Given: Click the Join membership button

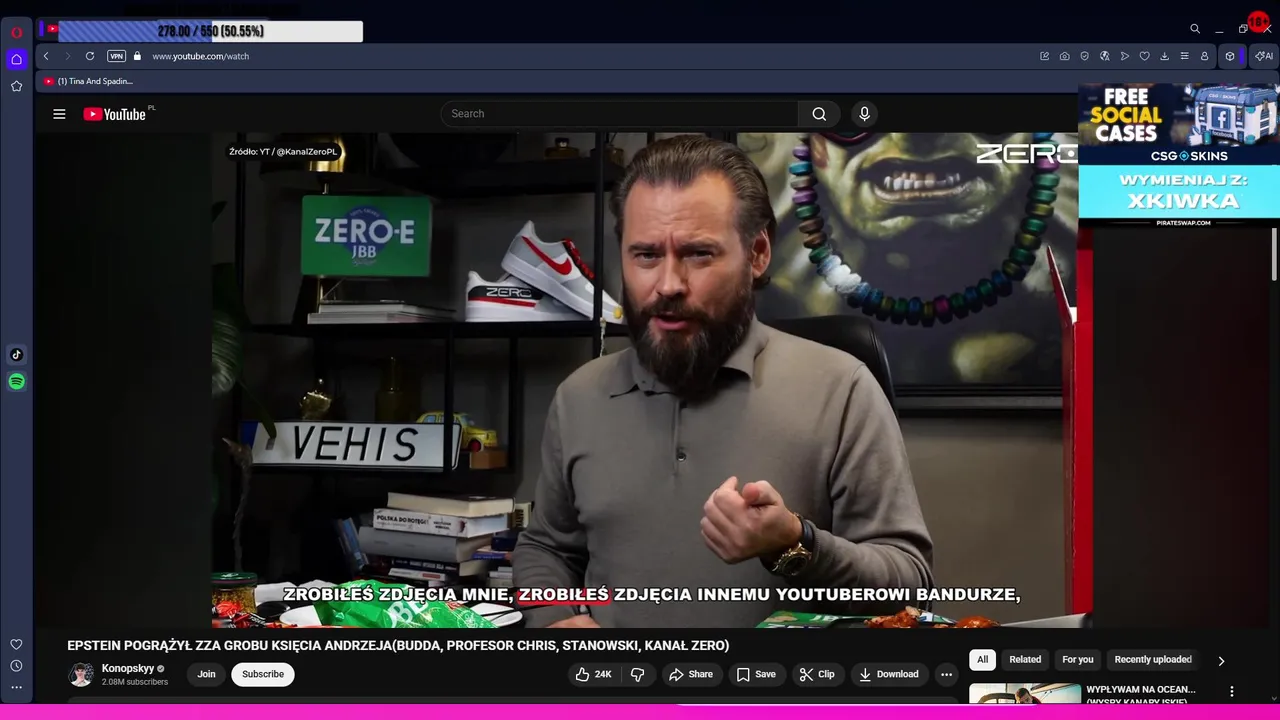Looking at the screenshot, I should pos(206,674).
